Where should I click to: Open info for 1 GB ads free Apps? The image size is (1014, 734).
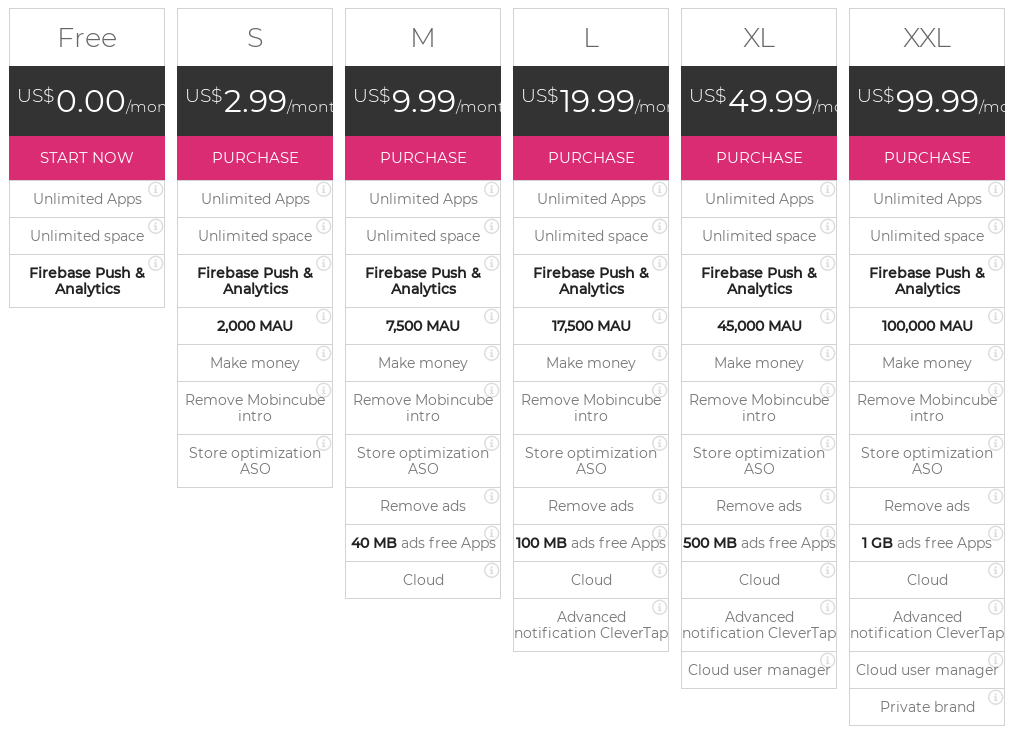pos(995,533)
